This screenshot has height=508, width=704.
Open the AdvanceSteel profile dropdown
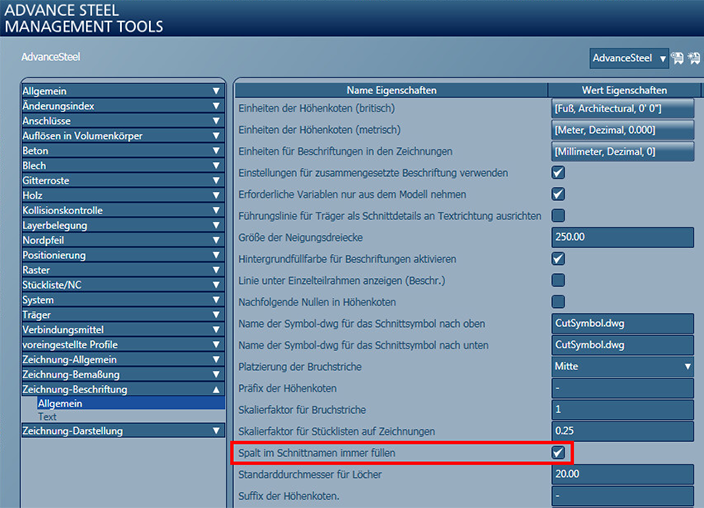pyautogui.click(x=629, y=58)
